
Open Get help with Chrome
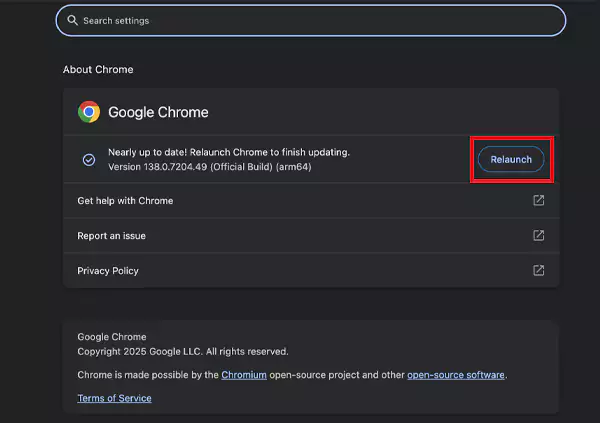coord(311,201)
